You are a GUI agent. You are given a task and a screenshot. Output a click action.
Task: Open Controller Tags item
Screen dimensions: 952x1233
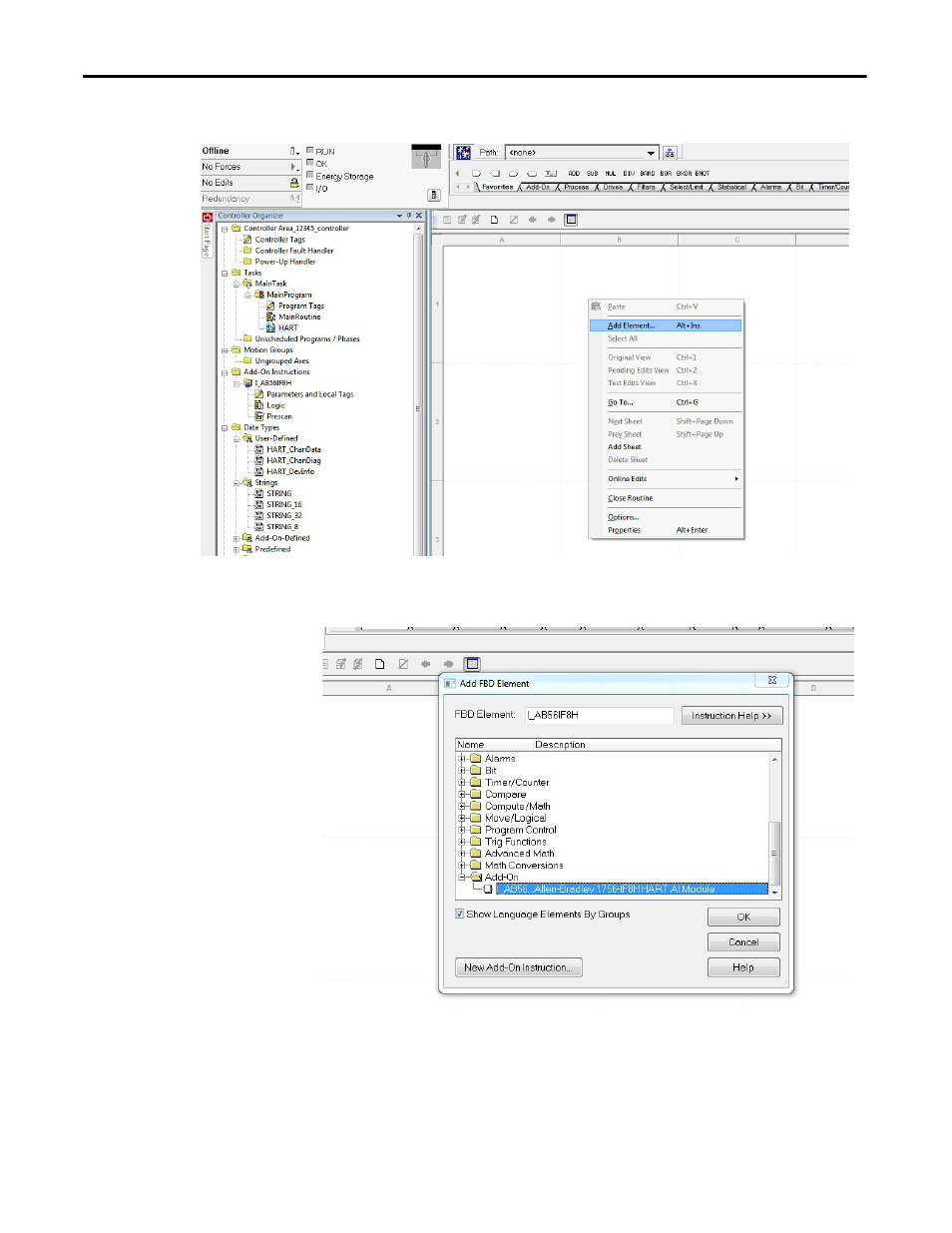pyautogui.click(x=279, y=240)
